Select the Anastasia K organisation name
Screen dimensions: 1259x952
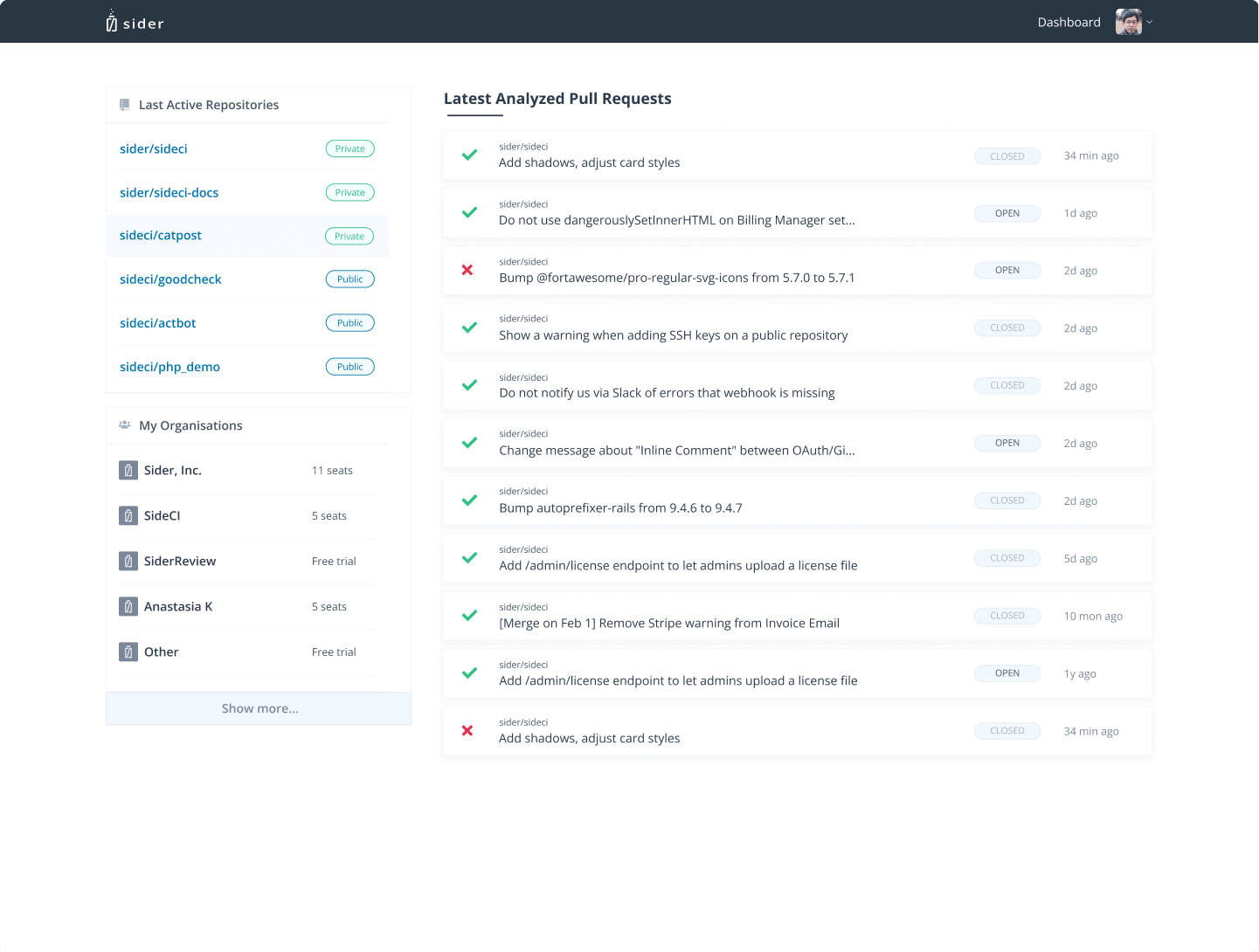point(178,607)
